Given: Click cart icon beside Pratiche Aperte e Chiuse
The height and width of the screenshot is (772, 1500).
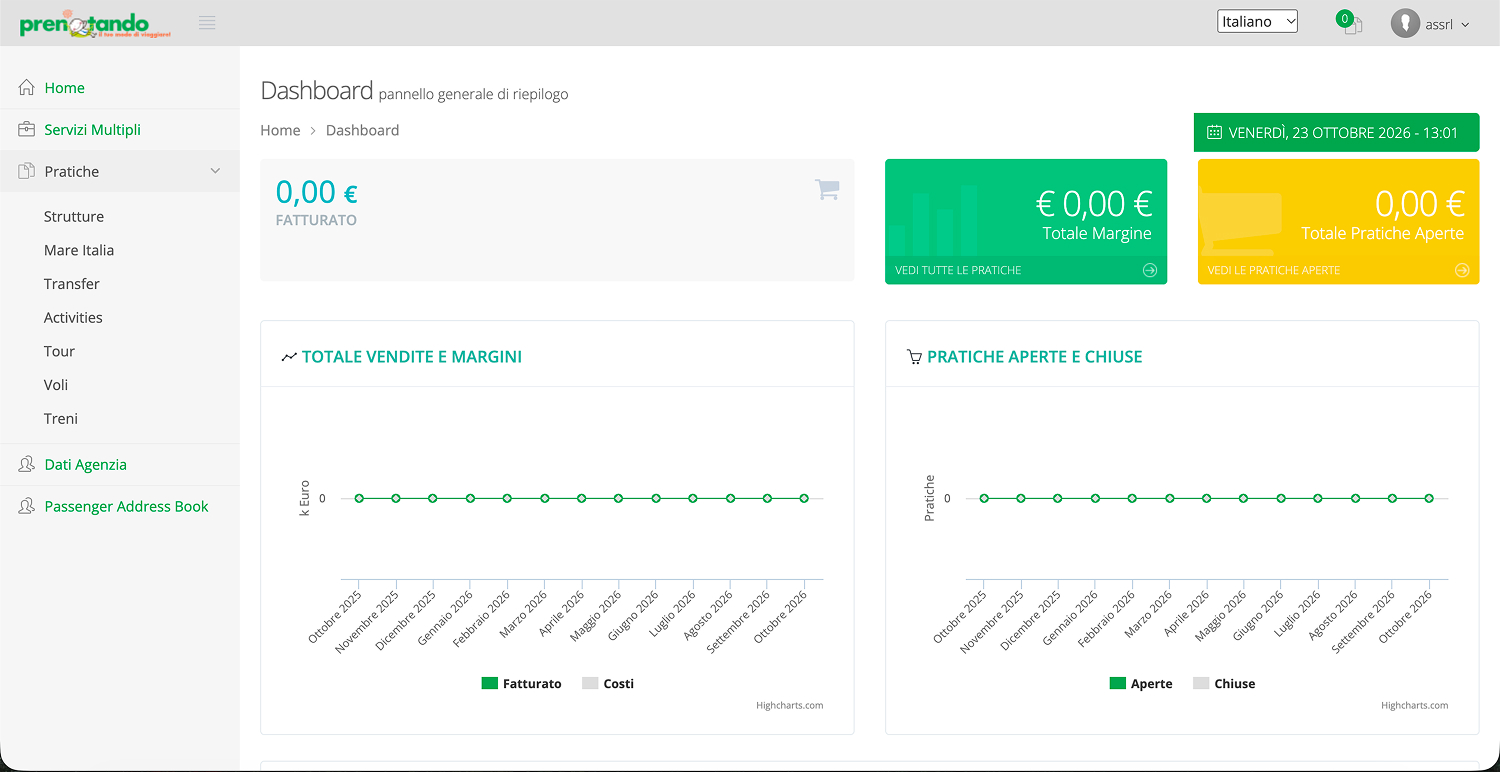Looking at the screenshot, I should 914,357.
